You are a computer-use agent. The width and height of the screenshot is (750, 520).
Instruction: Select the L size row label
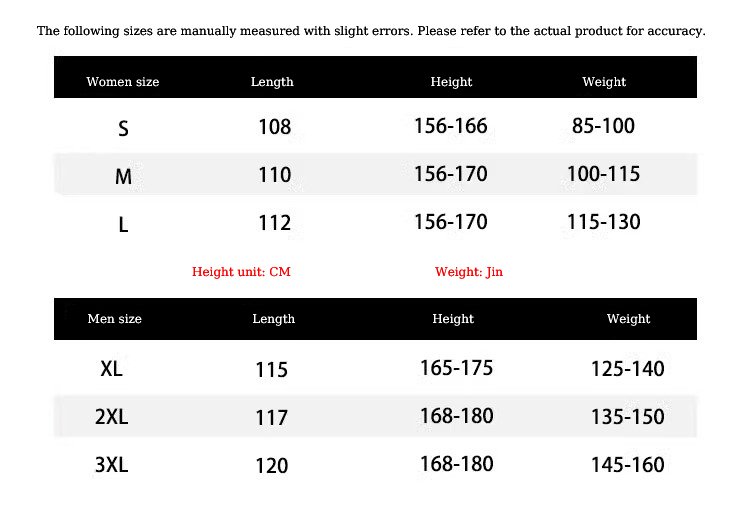pyautogui.click(x=123, y=224)
